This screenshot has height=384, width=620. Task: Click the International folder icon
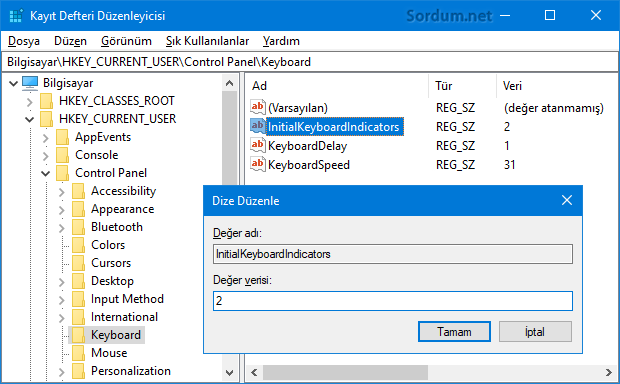tap(78, 317)
